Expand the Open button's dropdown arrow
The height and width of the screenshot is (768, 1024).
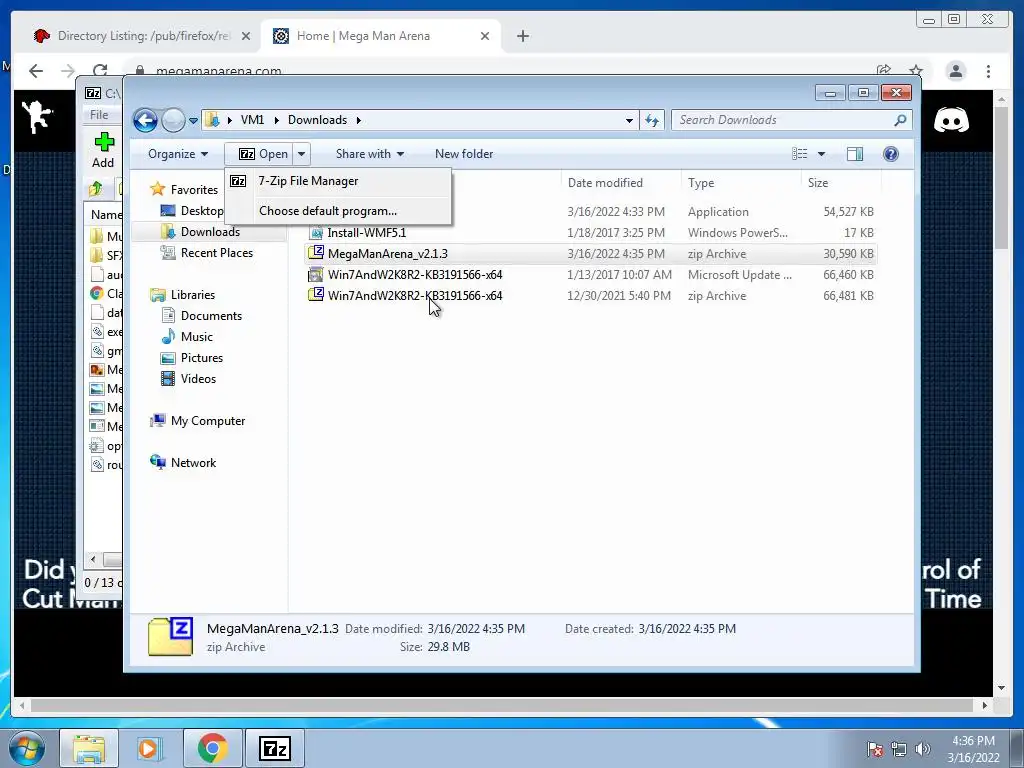click(x=301, y=154)
